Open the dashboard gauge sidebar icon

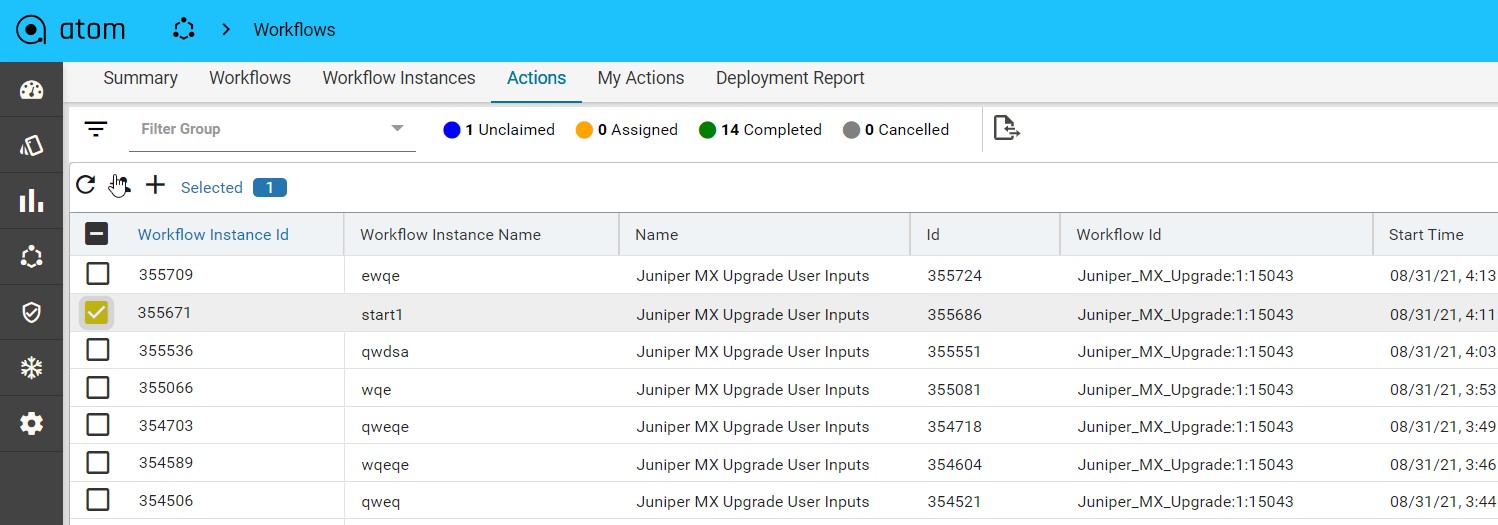(32, 91)
